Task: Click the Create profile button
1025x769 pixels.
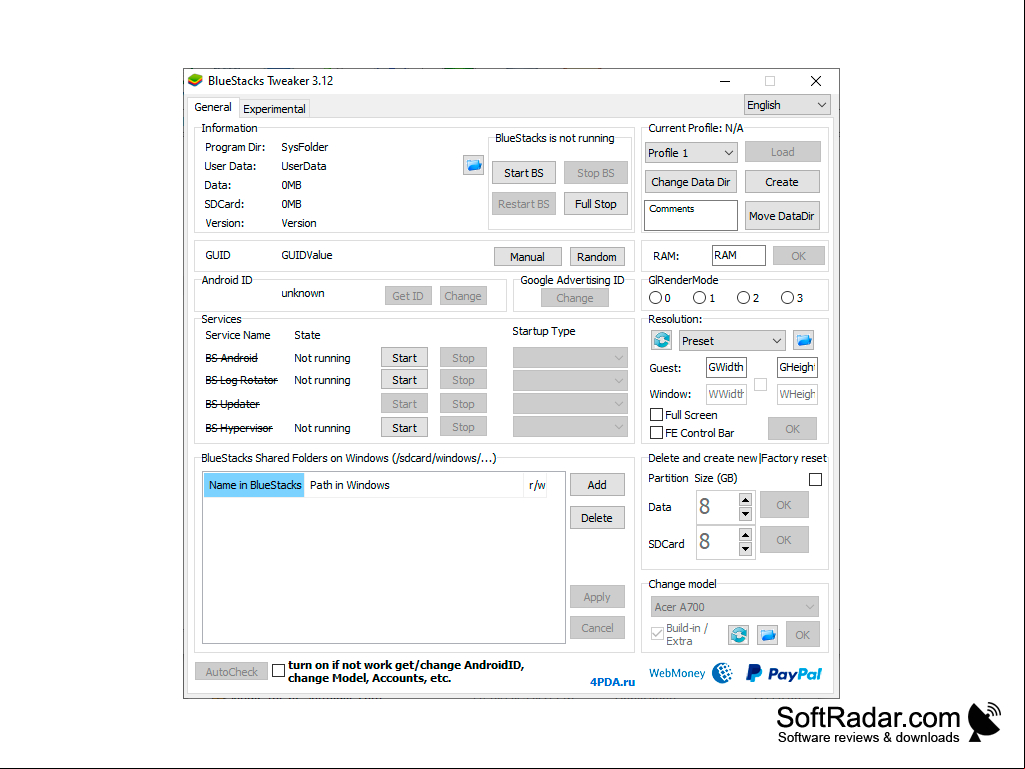Action: click(782, 182)
